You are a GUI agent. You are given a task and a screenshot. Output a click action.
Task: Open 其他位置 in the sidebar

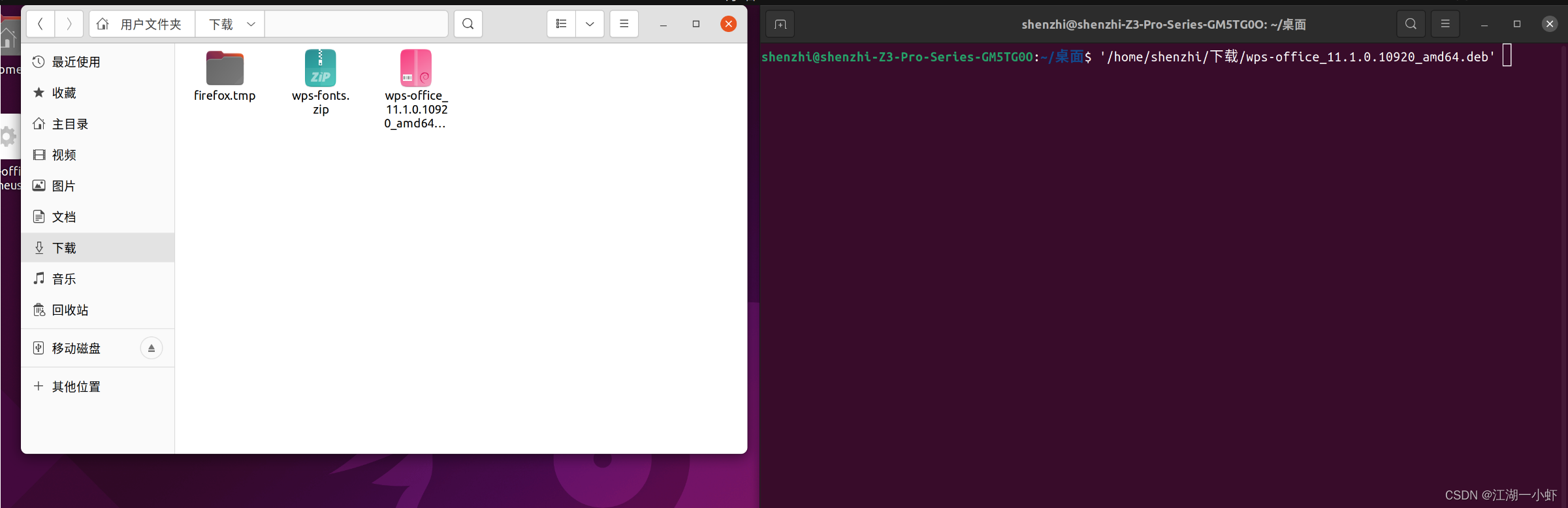pyautogui.click(x=76, y=387)
